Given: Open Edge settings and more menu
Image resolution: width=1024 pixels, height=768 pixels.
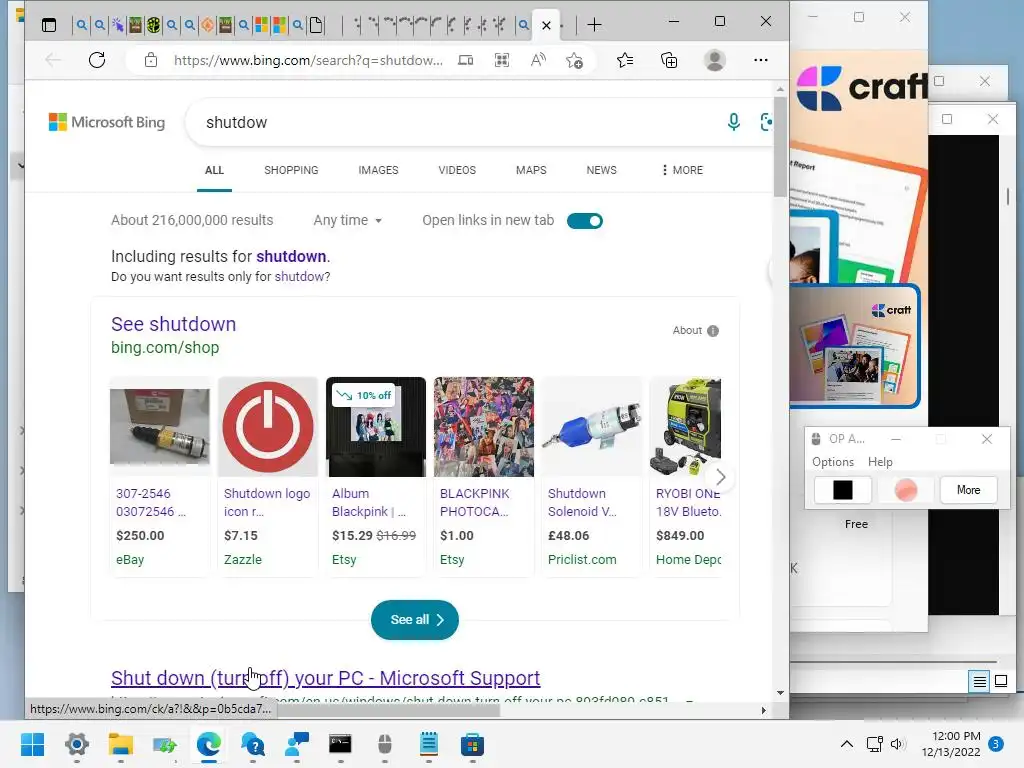Looking at the screenshot, I should pyautogui.click(x=761, y=60).
